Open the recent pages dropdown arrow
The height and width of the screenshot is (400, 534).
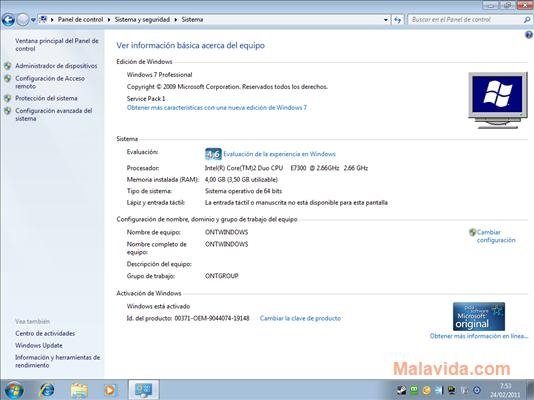pos(33,20)
